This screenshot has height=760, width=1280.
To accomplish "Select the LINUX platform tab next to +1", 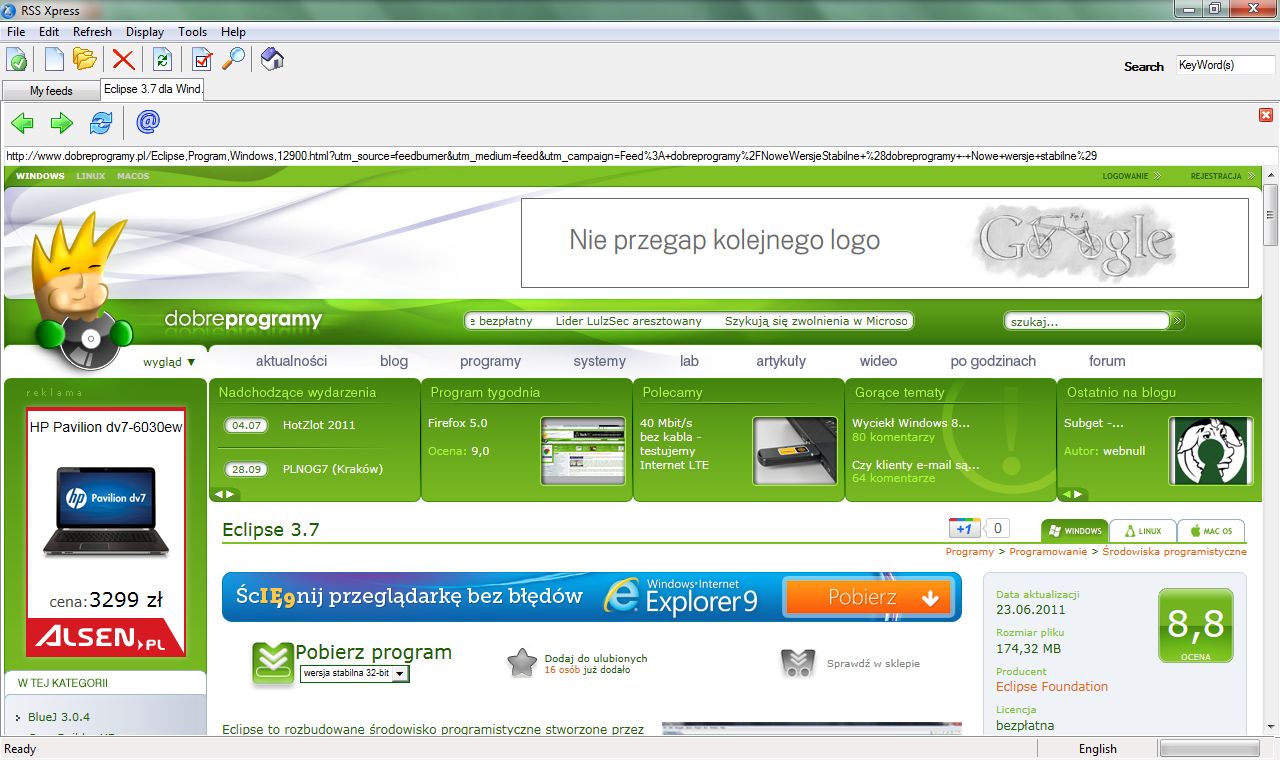I will point(1143,531).
